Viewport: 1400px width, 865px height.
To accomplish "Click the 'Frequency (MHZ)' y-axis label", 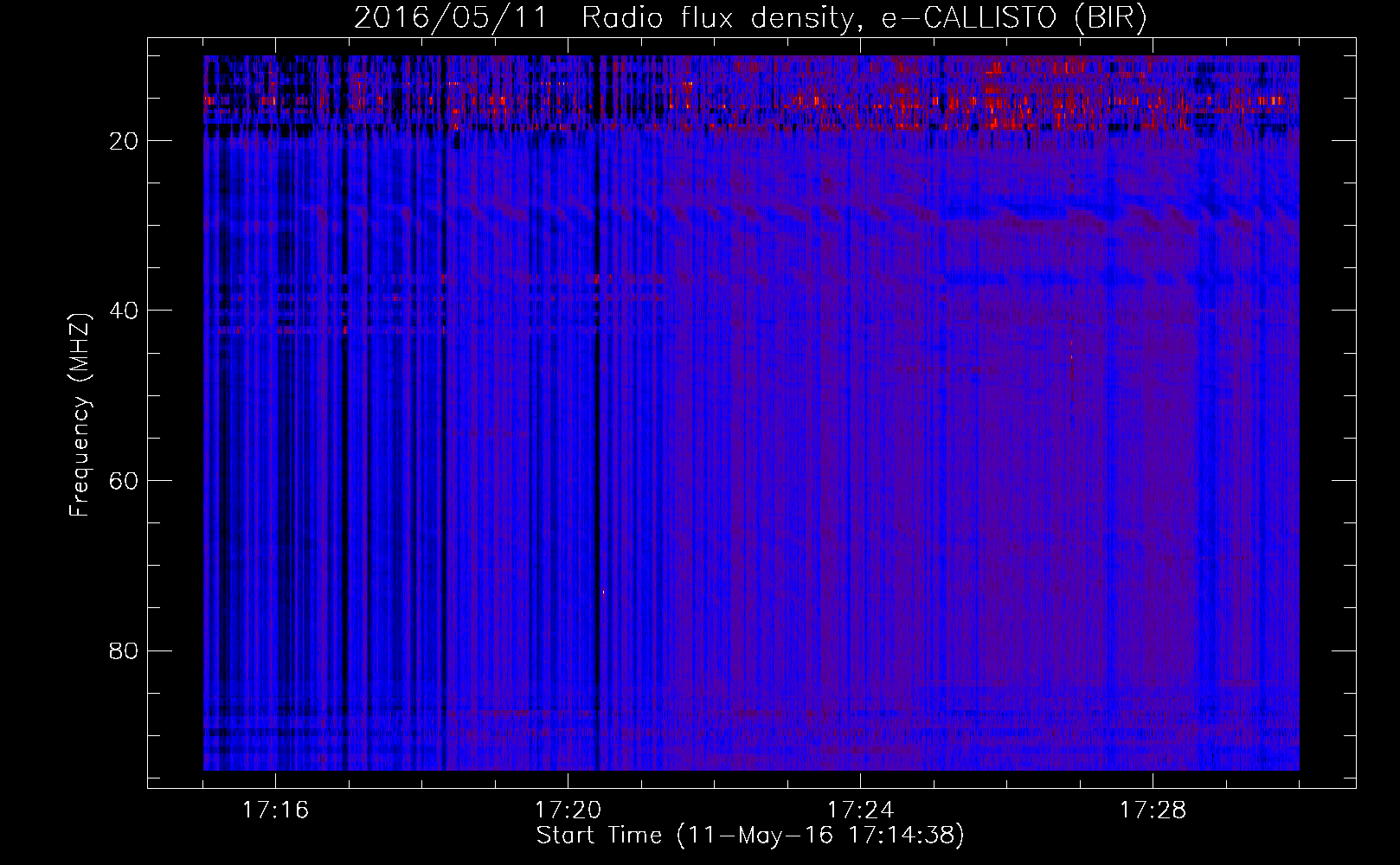I will 80,415.
